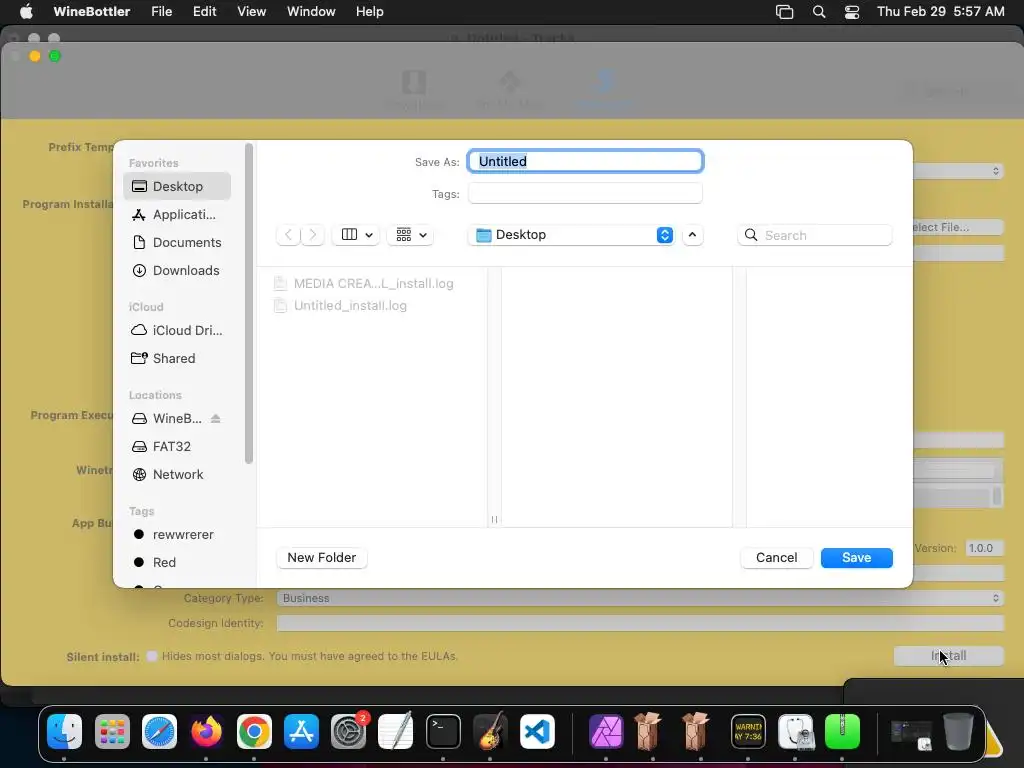Open TextEdit from the Dock

click(x=396, y=731)
